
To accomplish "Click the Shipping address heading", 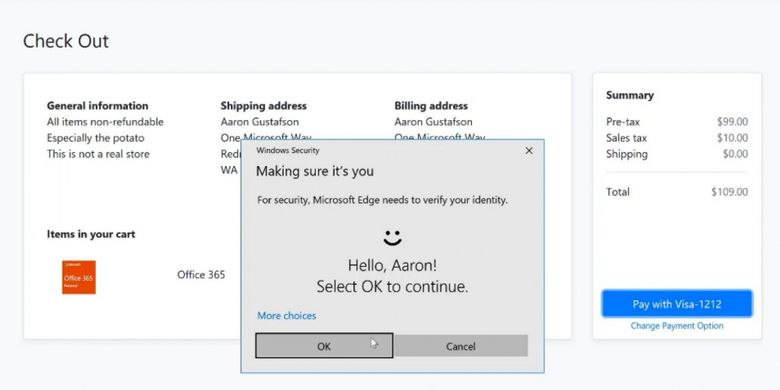I will pyautogui.click(x=264, y=106).
